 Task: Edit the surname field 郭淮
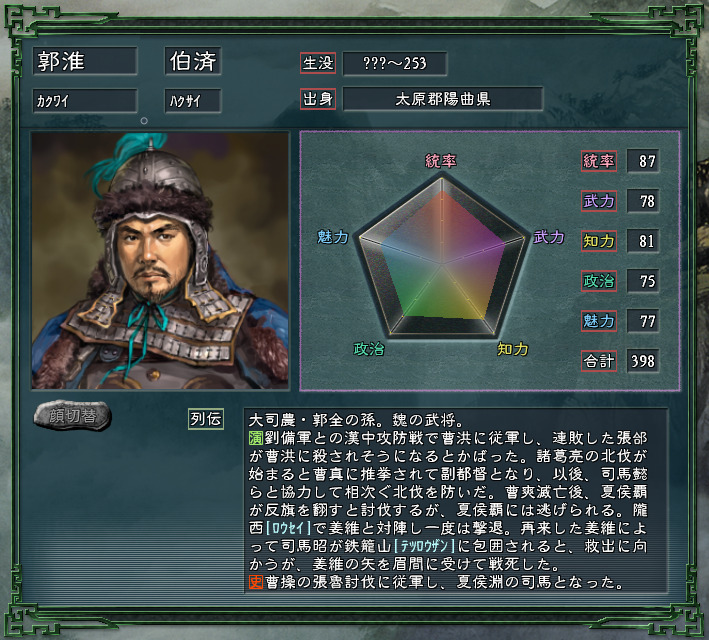click(x=85, y=61)
